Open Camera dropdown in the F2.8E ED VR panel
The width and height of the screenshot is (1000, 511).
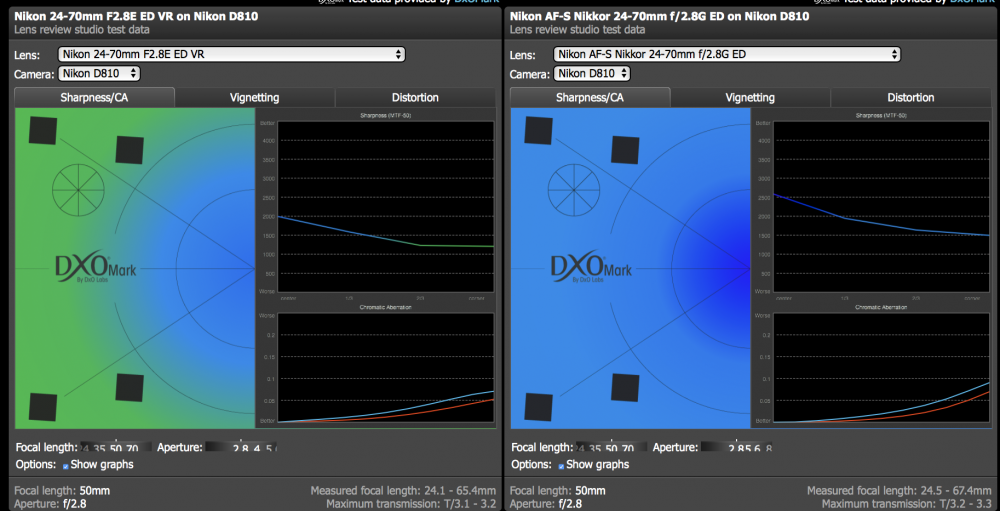point(99,74)
